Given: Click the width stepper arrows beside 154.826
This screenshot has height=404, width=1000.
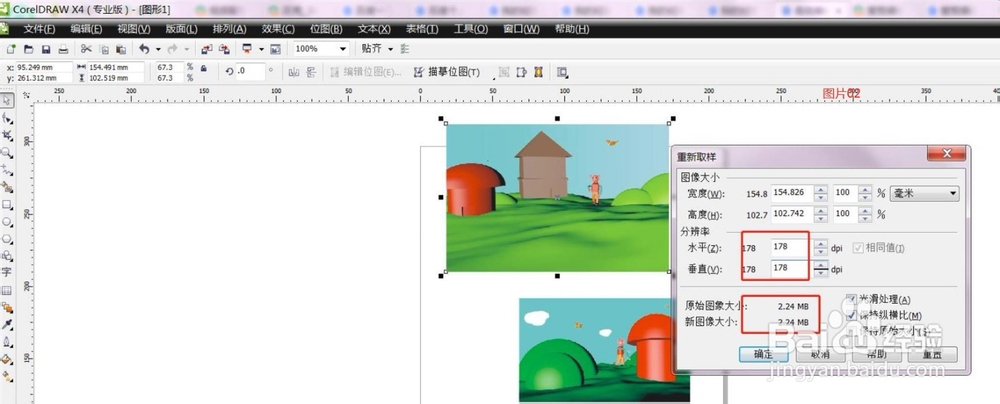Looking at the screenshot, I should 821,192.
